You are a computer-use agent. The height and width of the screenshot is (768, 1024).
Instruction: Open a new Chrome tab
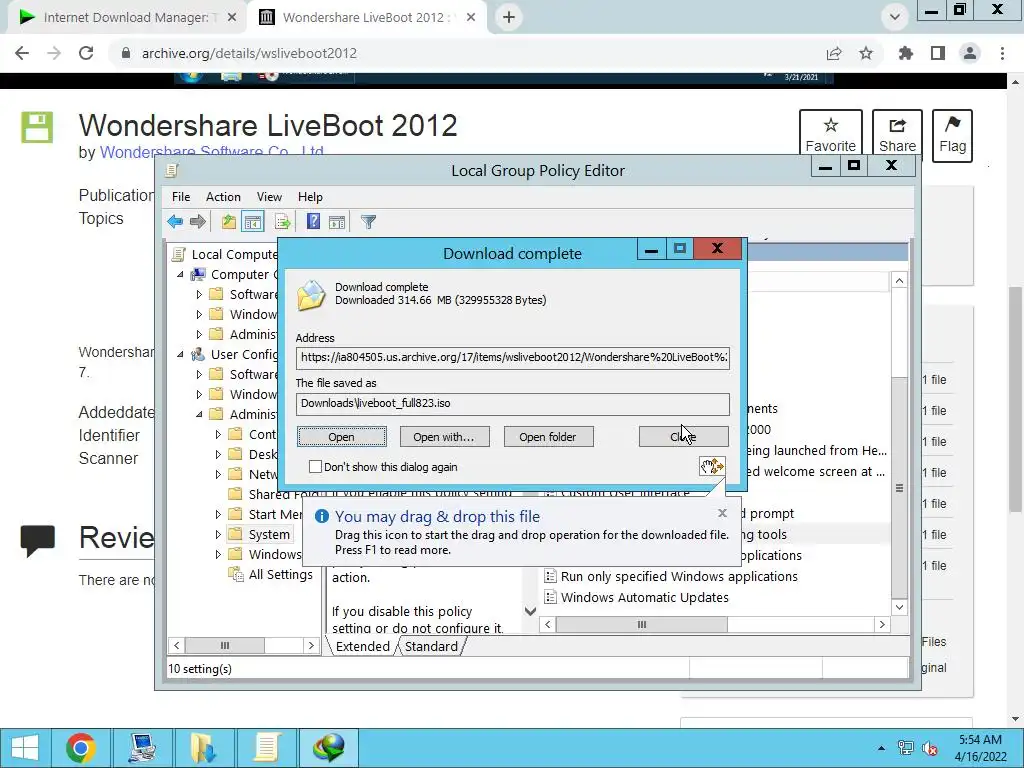pos(509,17)
